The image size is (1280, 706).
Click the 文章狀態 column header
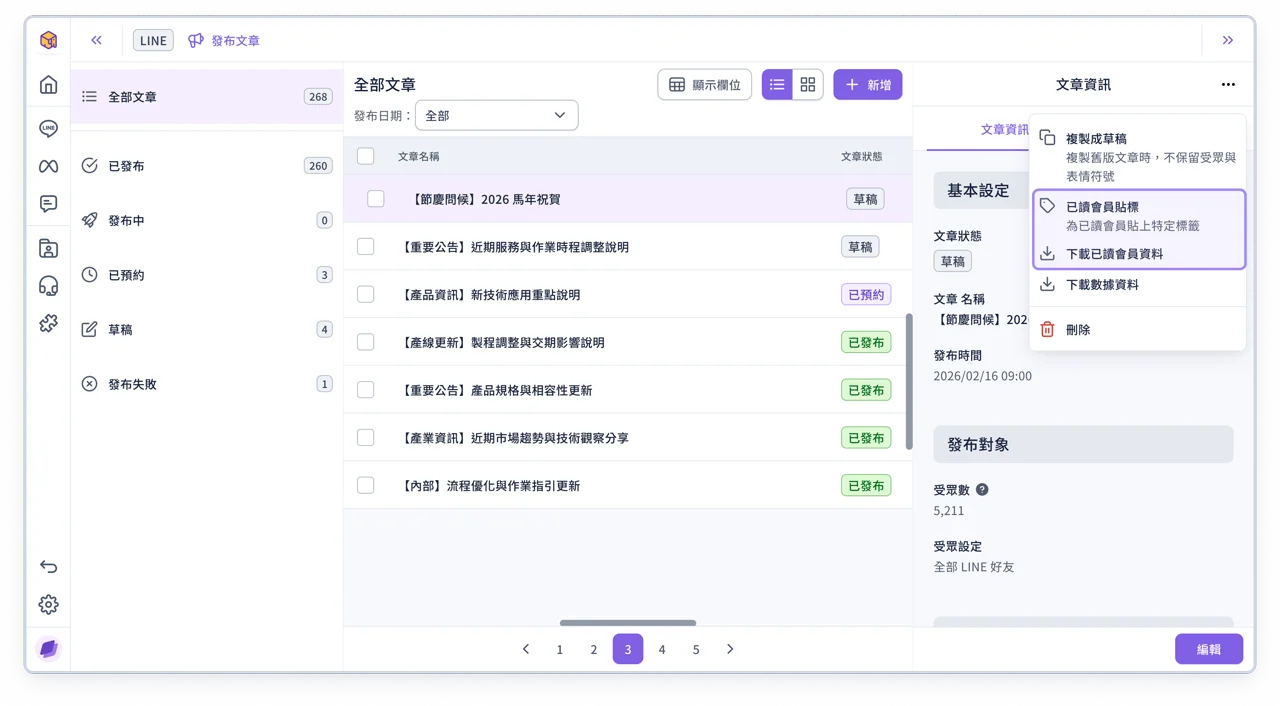pos(862,156)
